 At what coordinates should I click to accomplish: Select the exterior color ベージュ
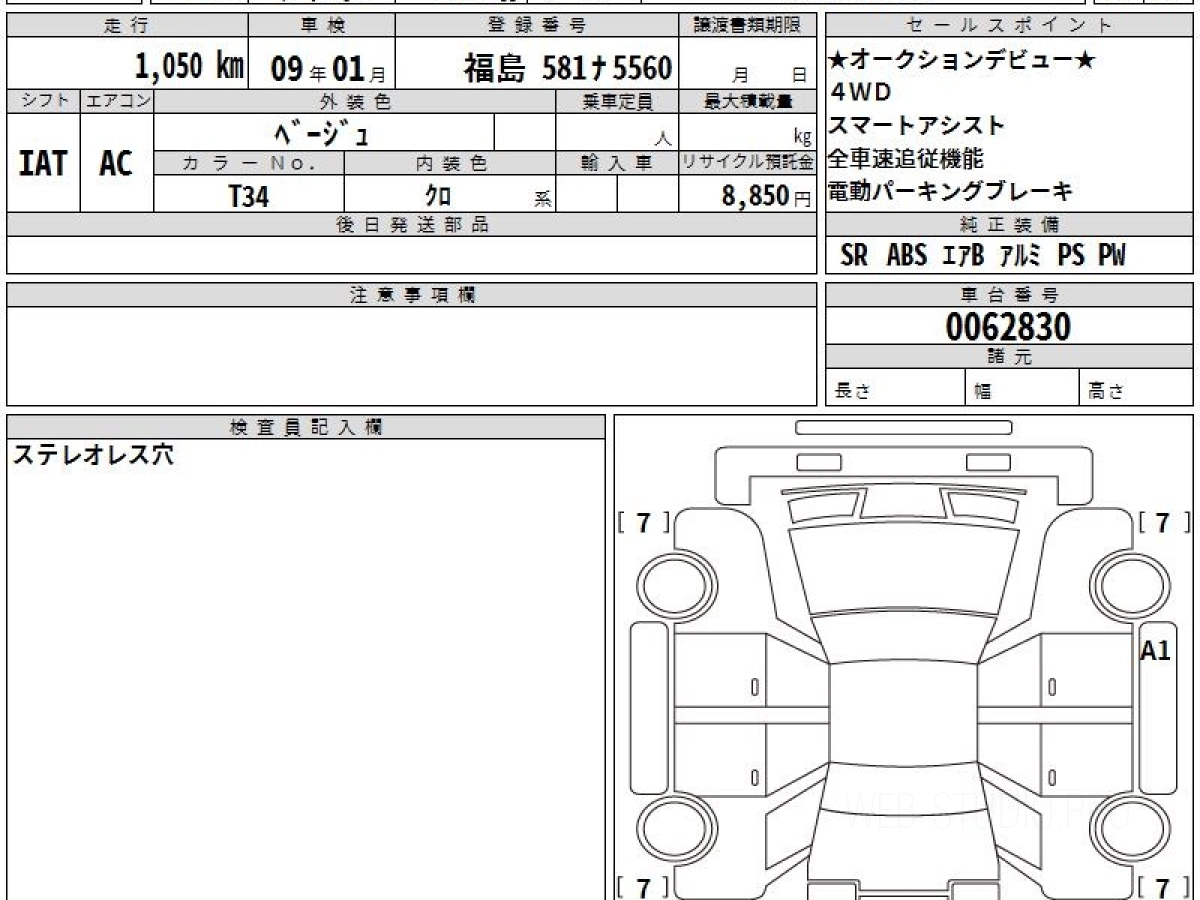point(324,133)
